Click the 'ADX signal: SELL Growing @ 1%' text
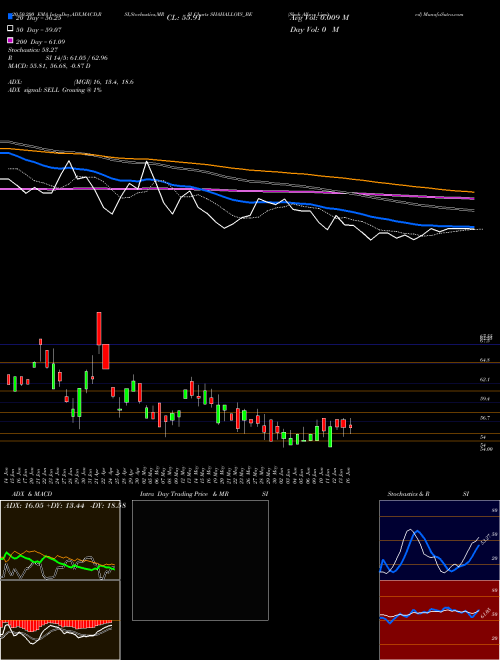The height and width of the screenshot is (660, 500). click(55, 90)
